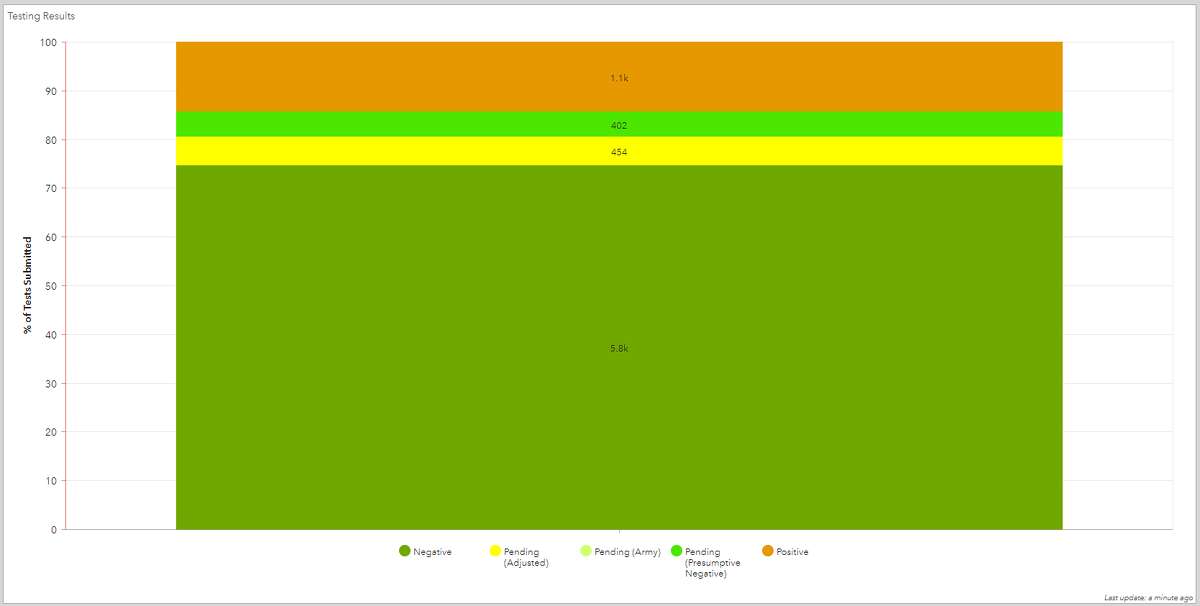
Task: Click the orange Positive legend circle
Action: tap(768, 551)
